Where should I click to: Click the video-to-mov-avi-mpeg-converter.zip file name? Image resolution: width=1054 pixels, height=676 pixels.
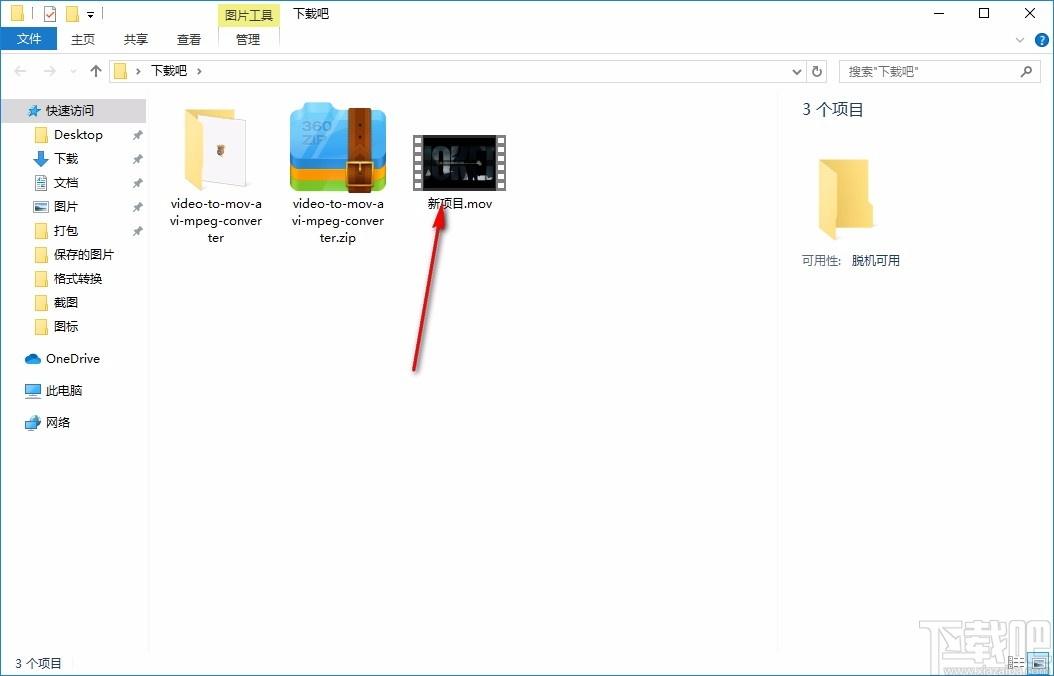click(x=338, y=221)
